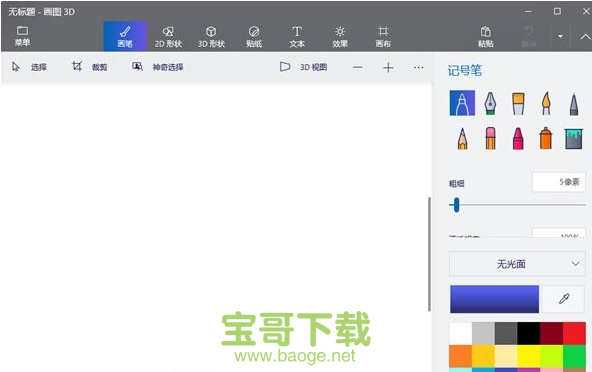Viewport: 592px width, 372px height.
Task: Collapse the ribbon with the up chevron
Action: pyautogui.click(x=585, y=37)
